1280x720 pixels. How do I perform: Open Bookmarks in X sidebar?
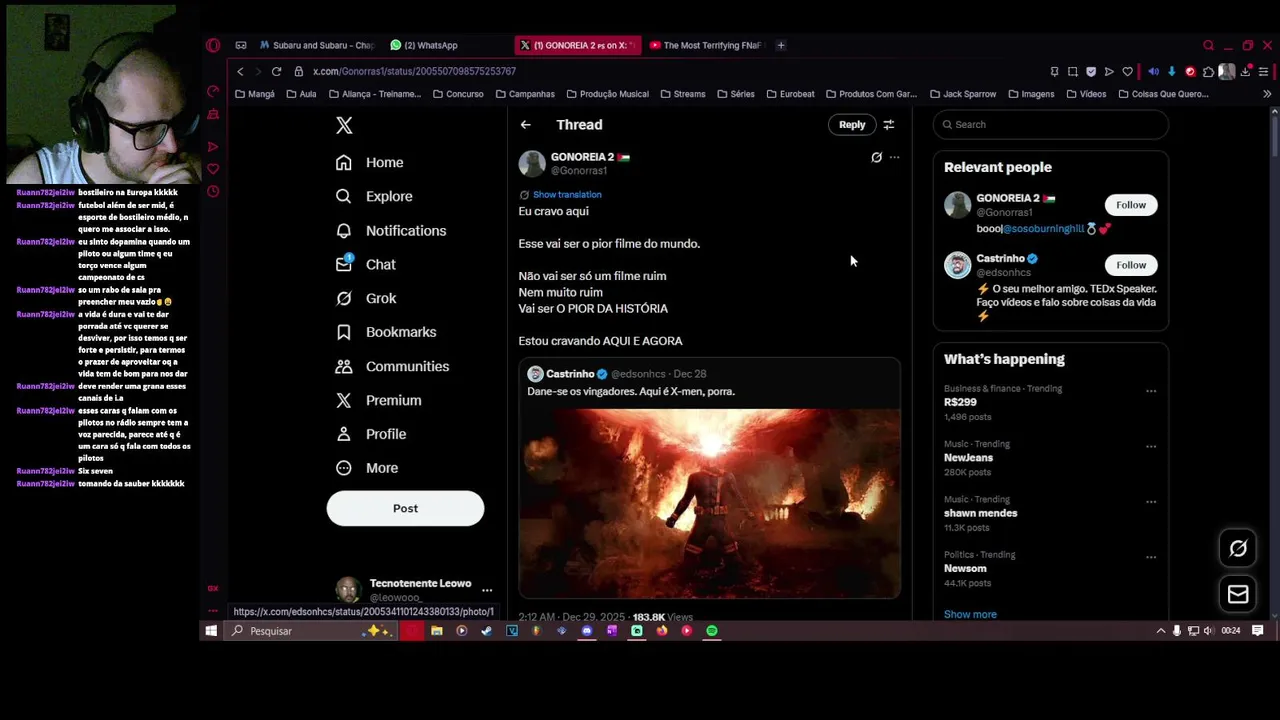pyautogui.click(x=386, y=332)
